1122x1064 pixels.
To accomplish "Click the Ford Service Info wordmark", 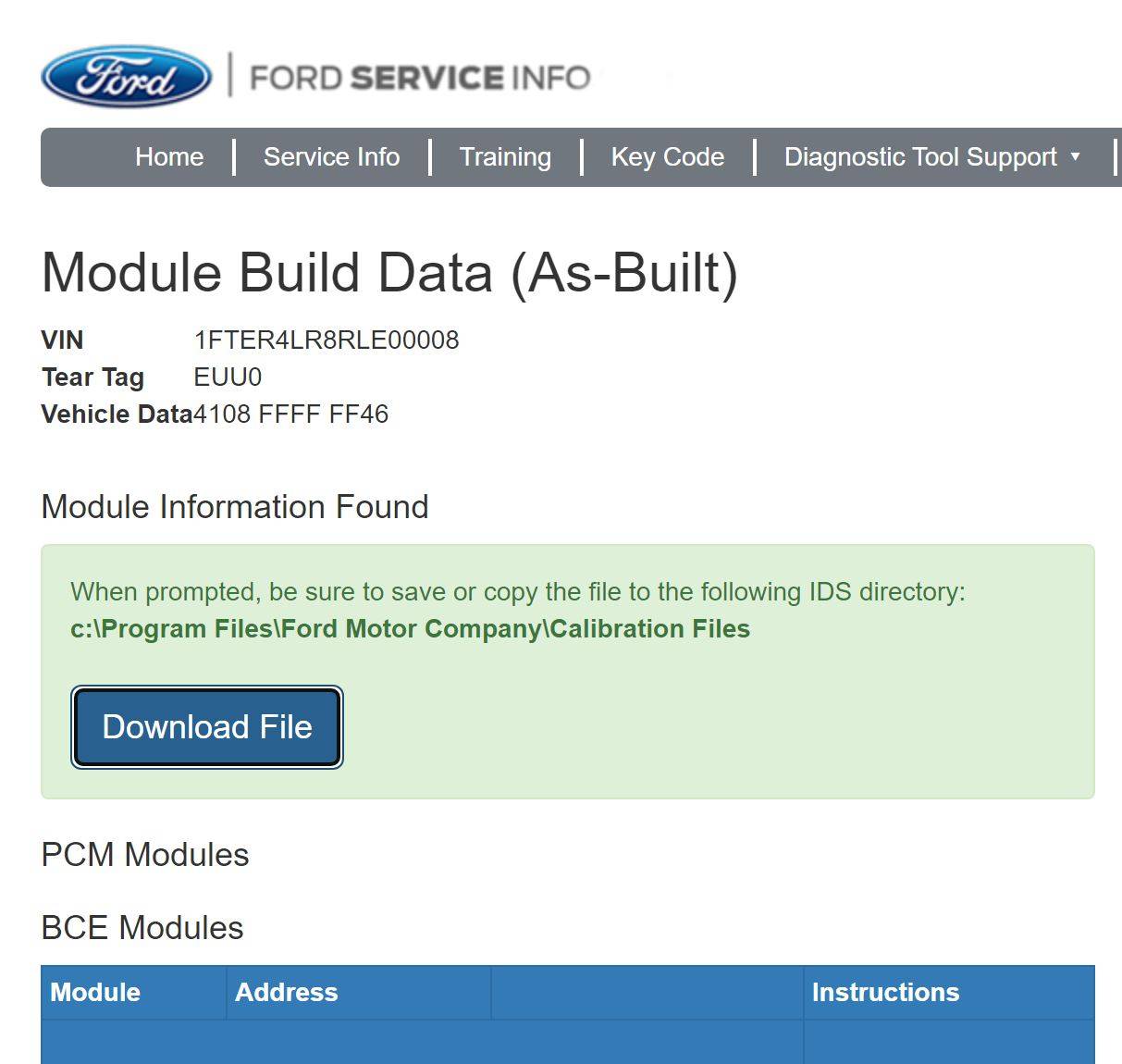I will tap(420, 78).
